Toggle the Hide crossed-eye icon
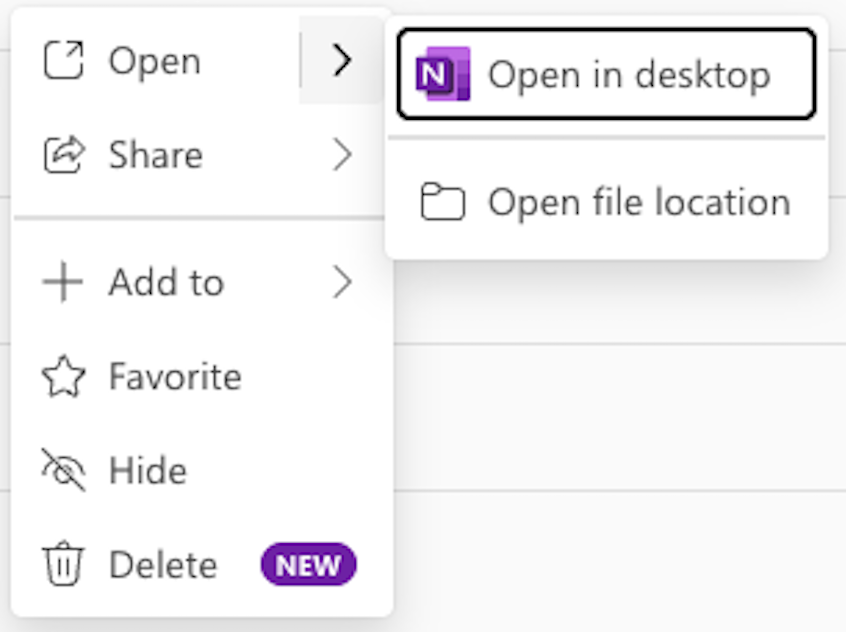846x632 pixels. tap(64, 470)
